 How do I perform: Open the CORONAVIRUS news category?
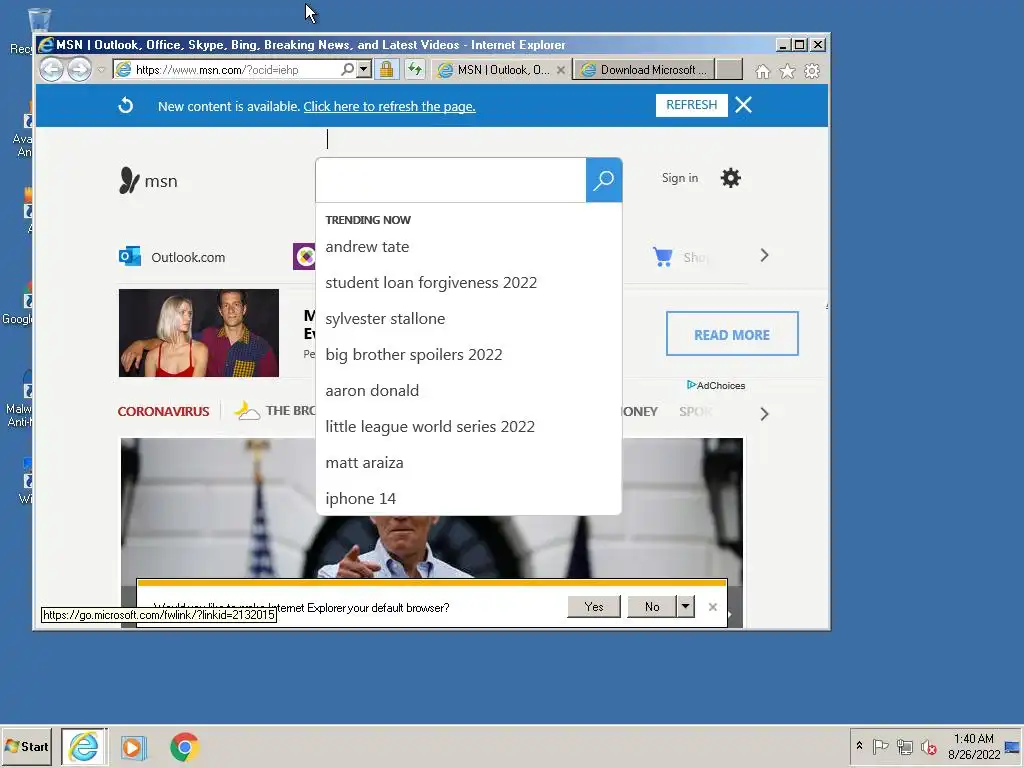[163, 411]
